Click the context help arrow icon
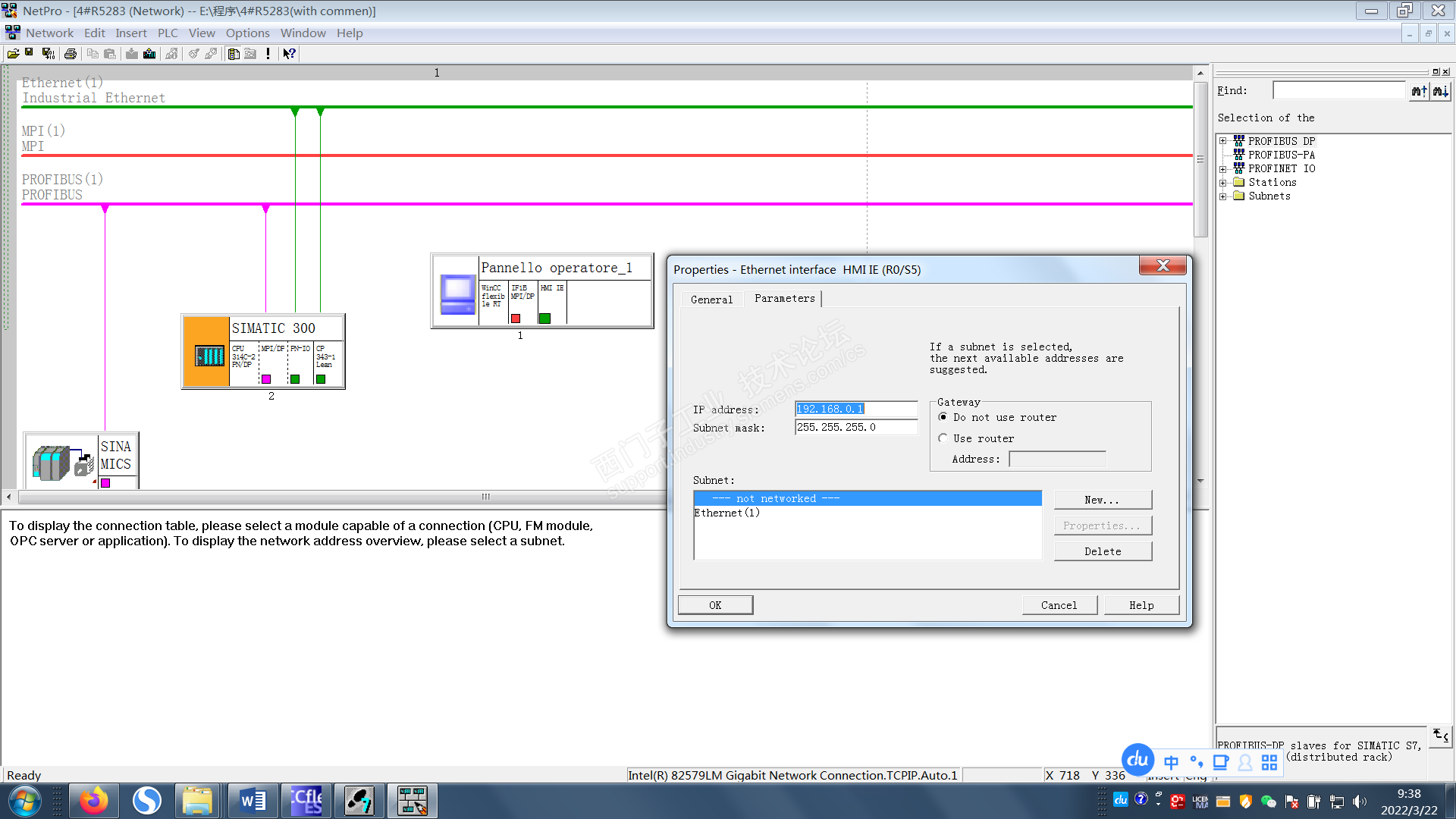Image resolution: width=1456 pixels, height=819 pixels. click(289, 54)
